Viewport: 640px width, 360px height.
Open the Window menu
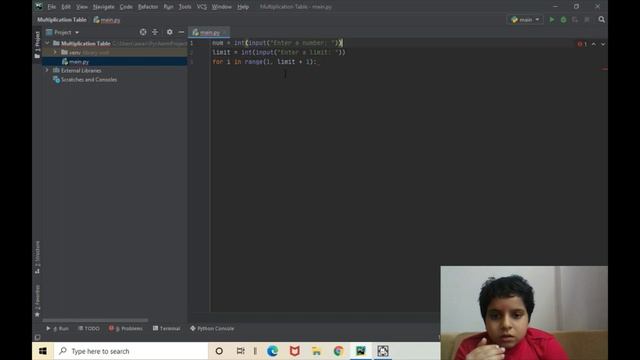click(x=222, y=7)
